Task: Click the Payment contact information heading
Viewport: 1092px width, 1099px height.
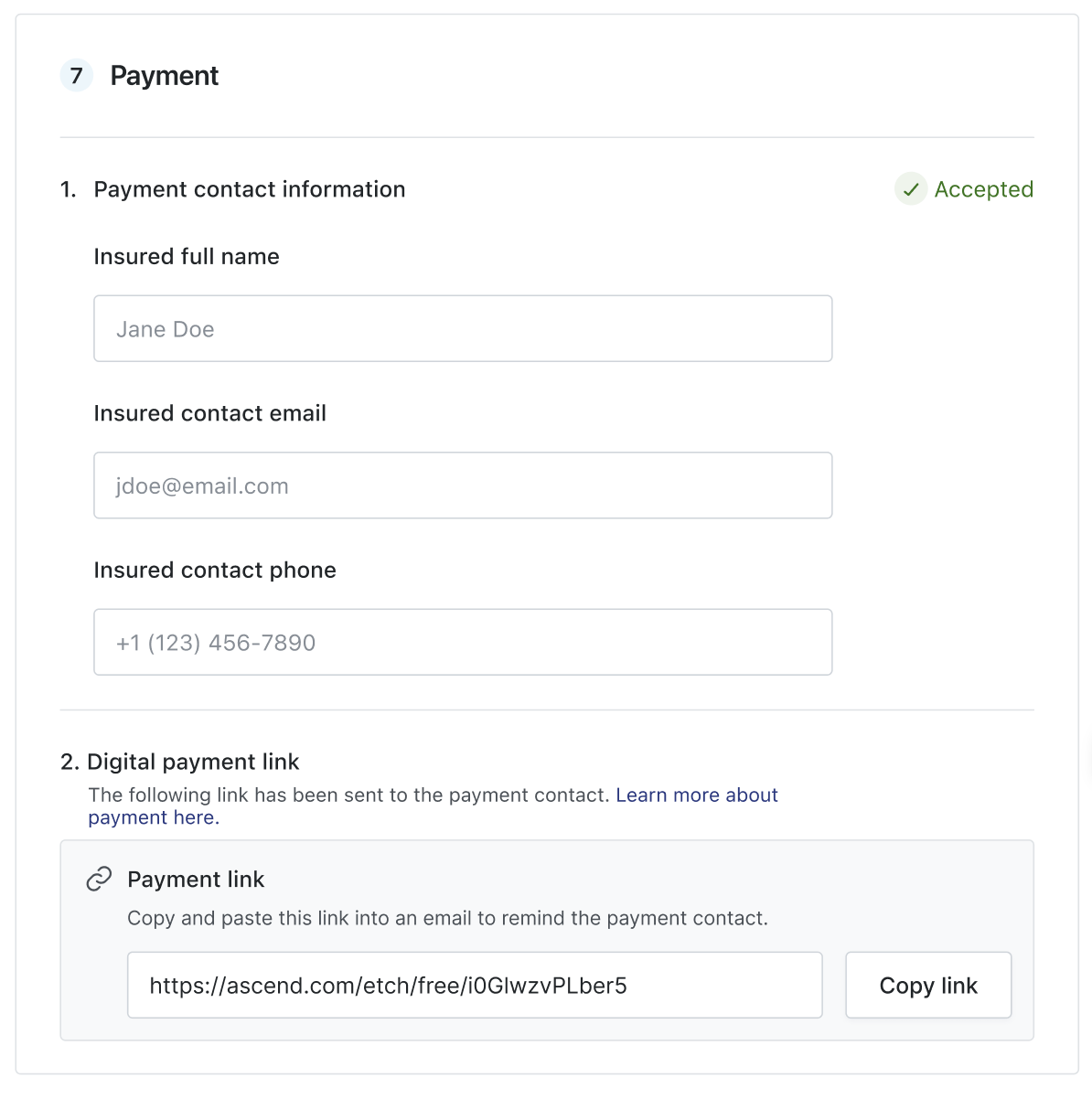Action: 249,189
